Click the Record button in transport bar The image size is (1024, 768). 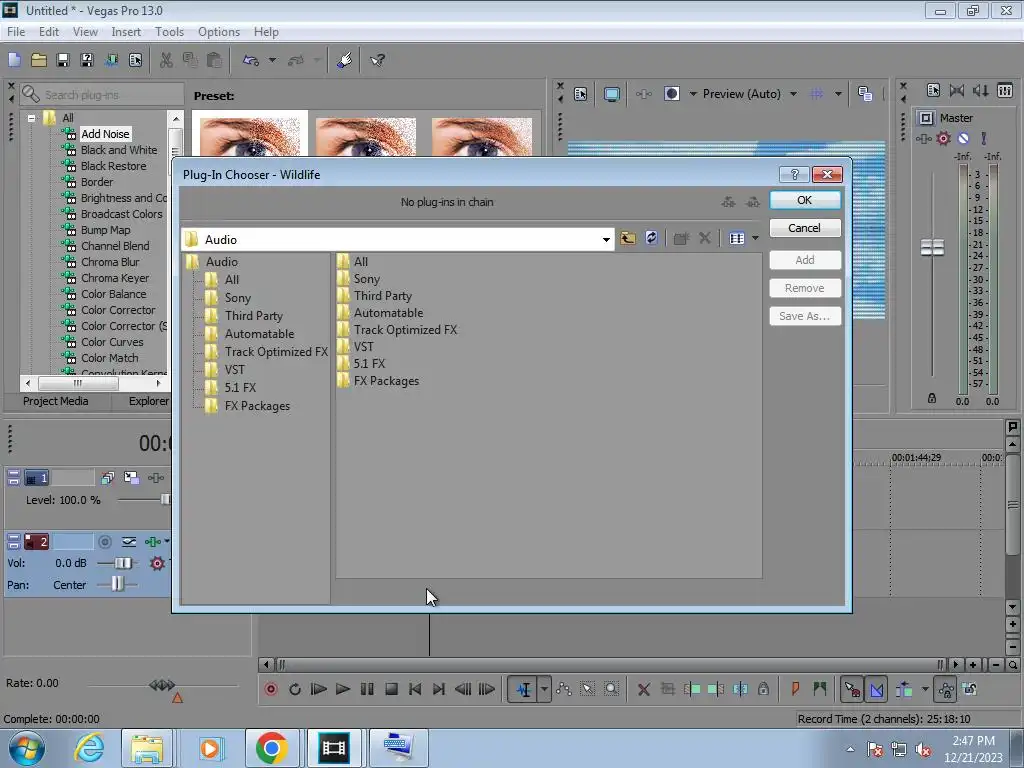pyautogui.click(x=270, y=689)
